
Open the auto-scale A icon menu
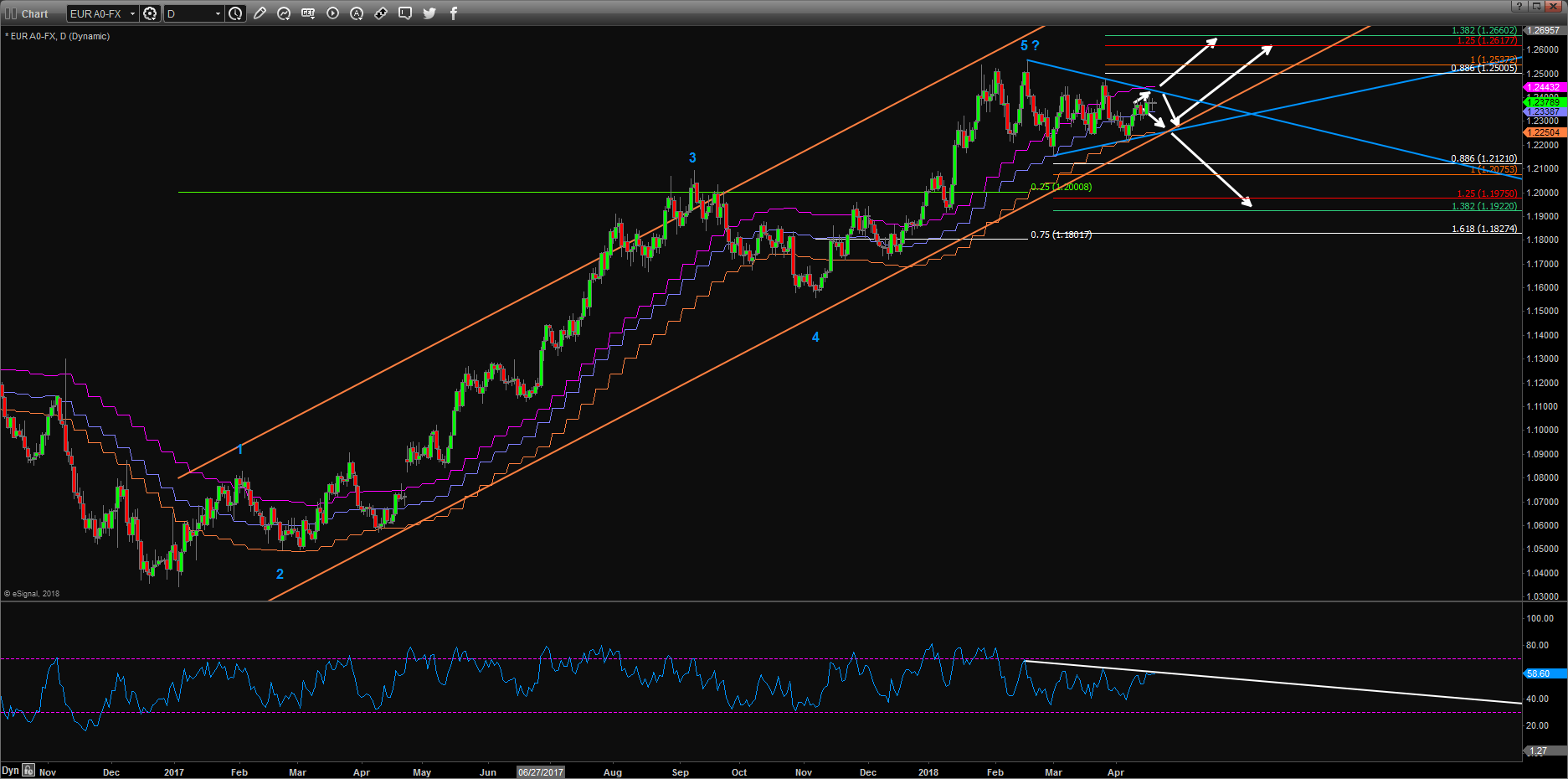[x=357, y=13]
